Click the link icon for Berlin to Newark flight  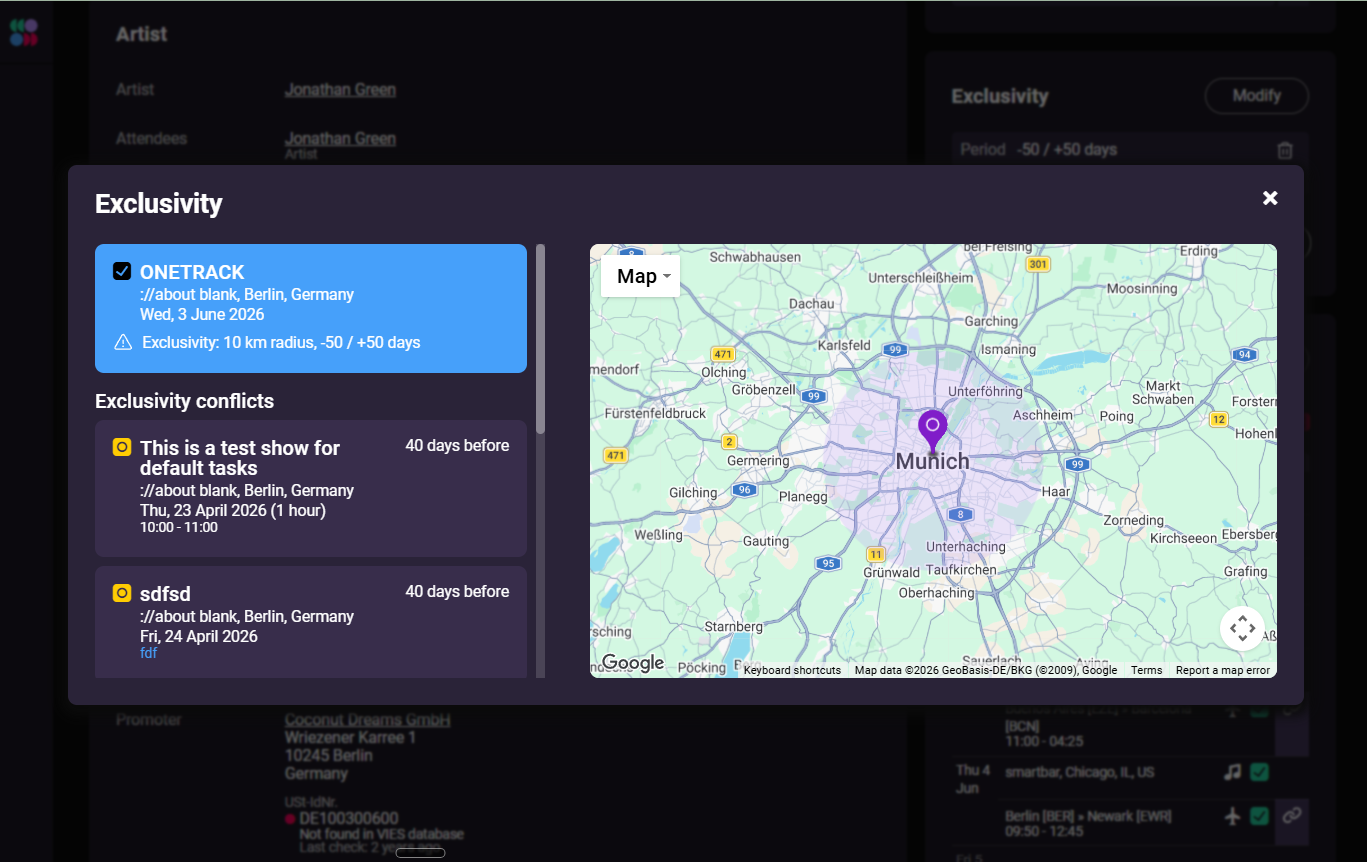point(1292,816)
